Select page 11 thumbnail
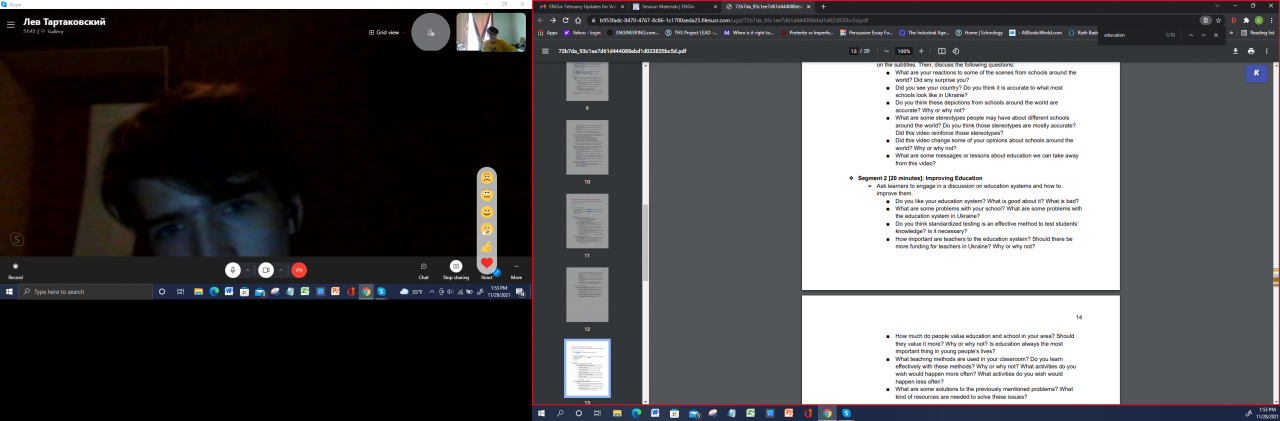 coord(587,220)
